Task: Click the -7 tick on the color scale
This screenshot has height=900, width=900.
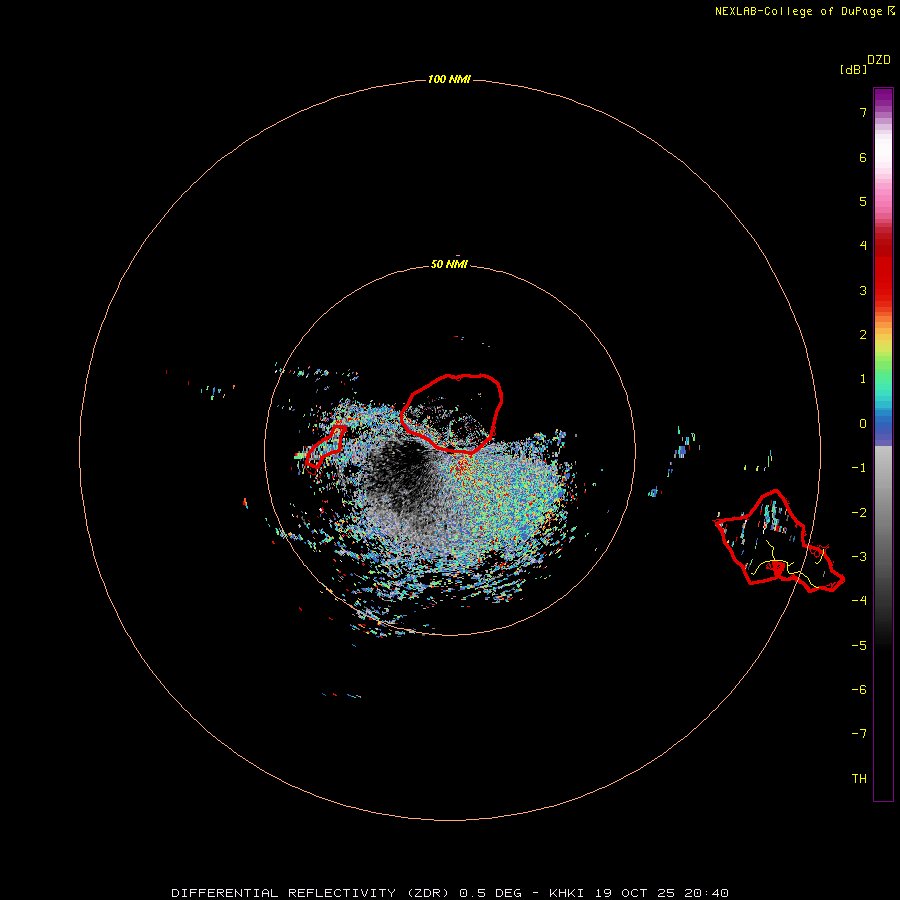Action: click(859, 734)
